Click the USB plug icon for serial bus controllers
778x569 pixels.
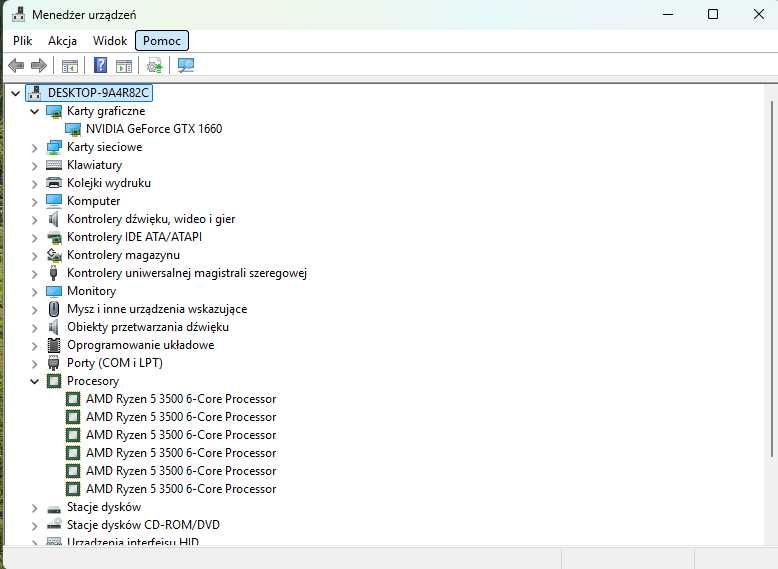[x=54, y=273]
